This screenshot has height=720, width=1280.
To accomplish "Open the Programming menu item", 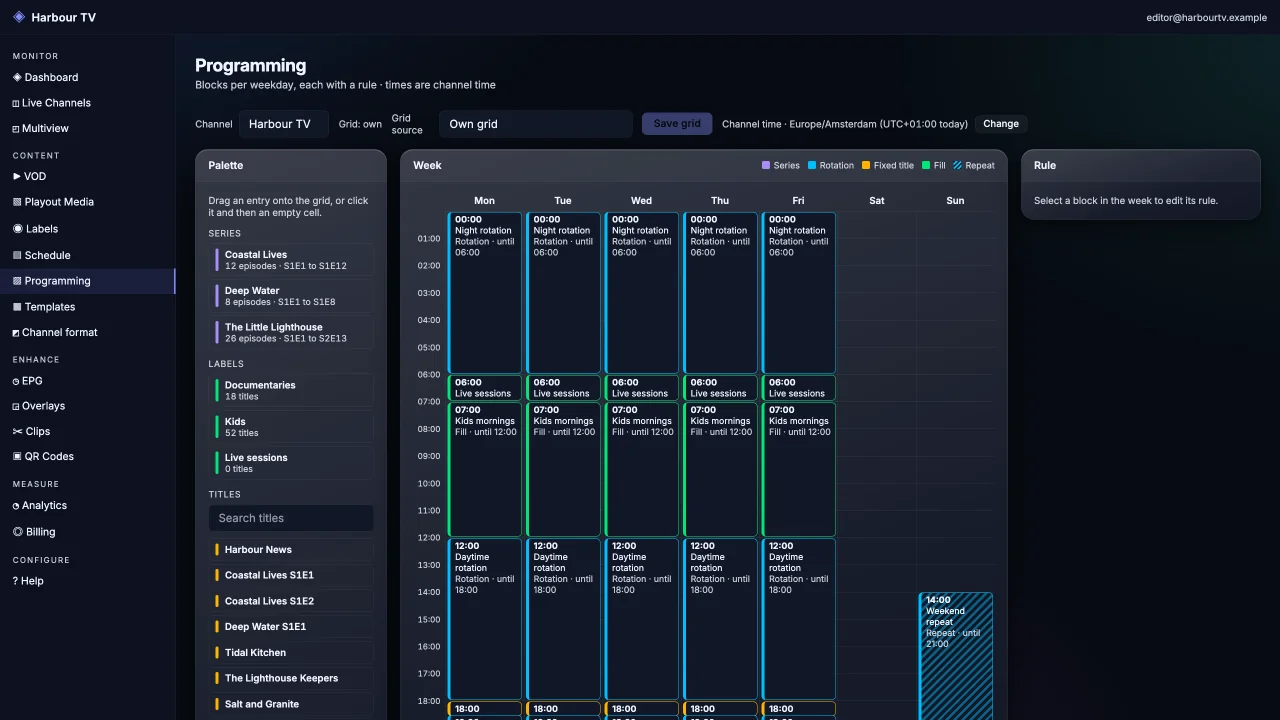I will (88, 281).
